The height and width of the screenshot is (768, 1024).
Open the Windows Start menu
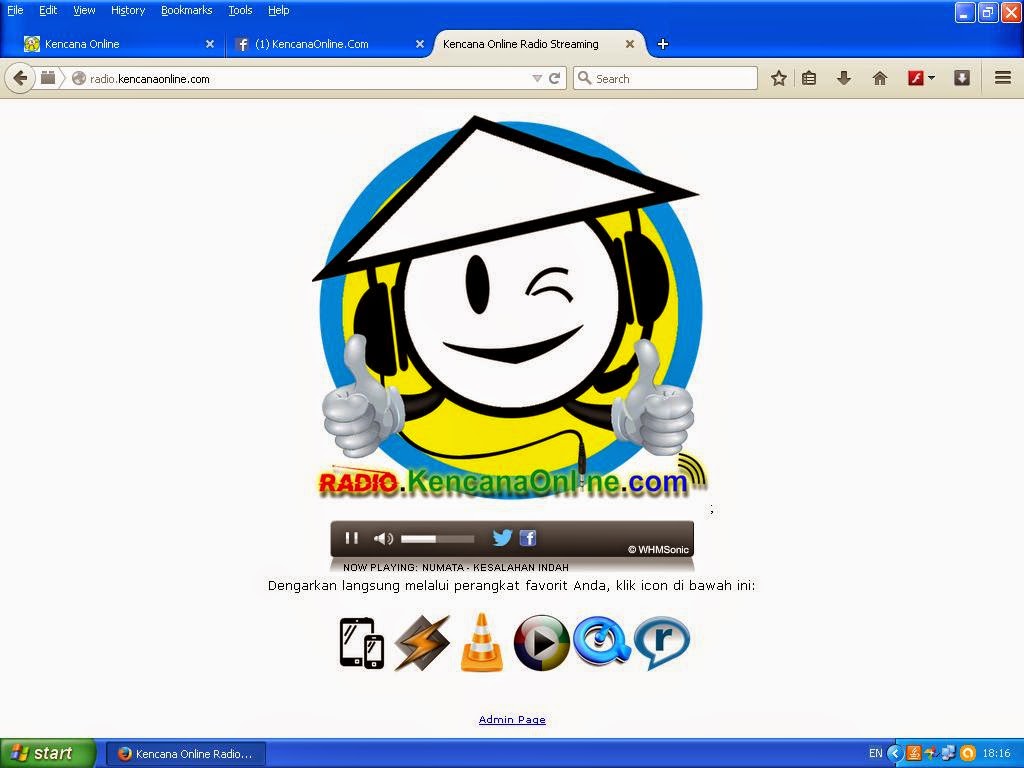coord(48,754)
